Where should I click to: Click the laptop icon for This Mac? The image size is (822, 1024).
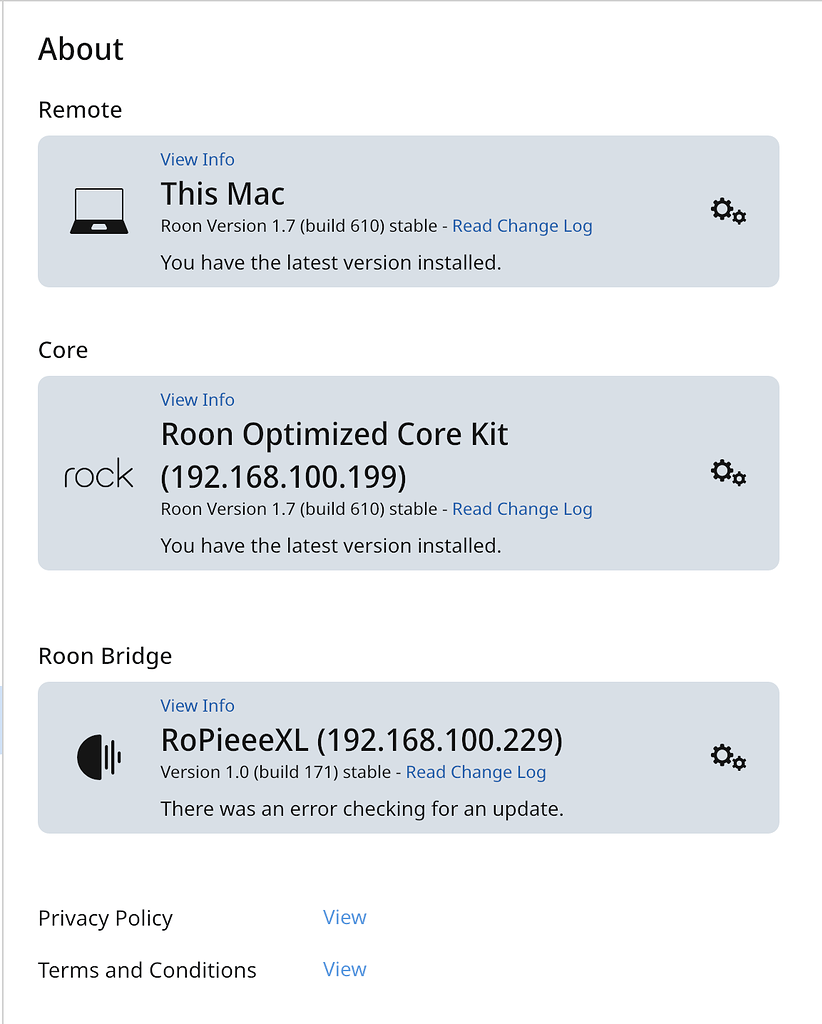[x=99, y=211]
